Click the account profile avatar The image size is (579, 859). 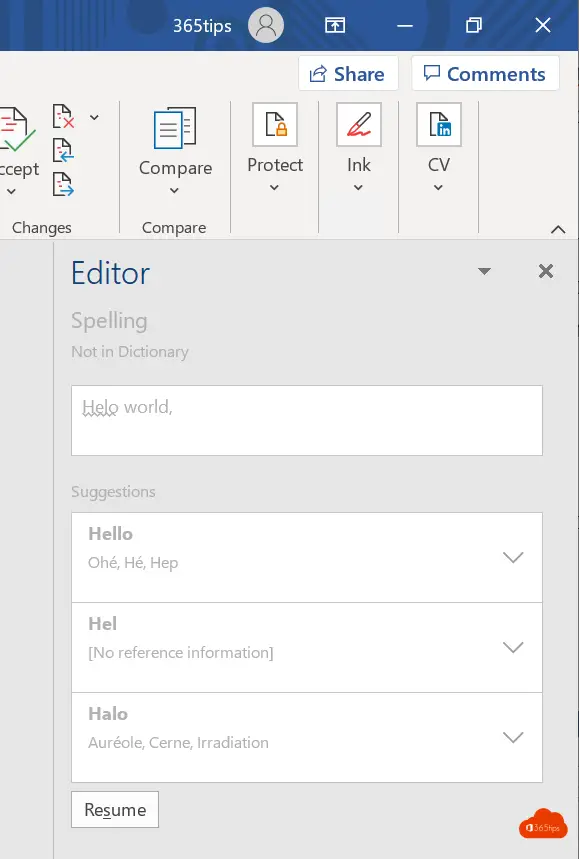tap(266, 25)
